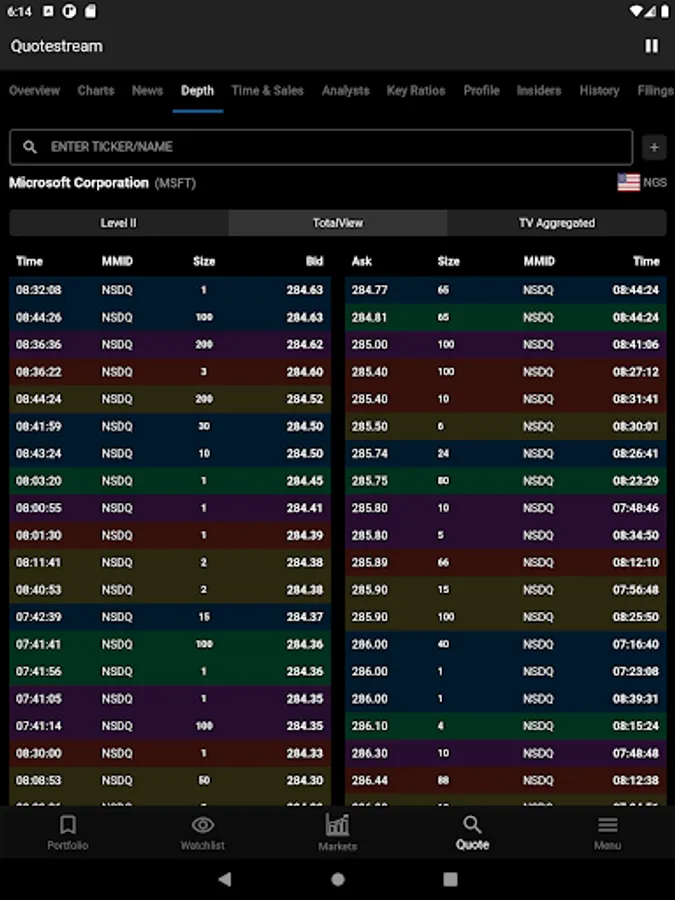This screenshot has height=900, width=675.
Task: Tap the Android back button
Action: [x=225, y=879]
